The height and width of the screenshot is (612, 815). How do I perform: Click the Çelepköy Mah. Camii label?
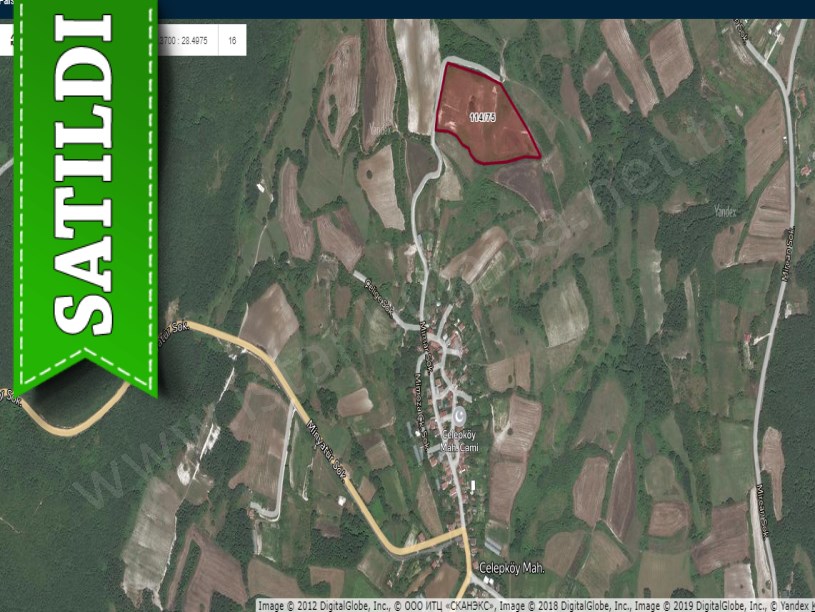pos(460,442)
